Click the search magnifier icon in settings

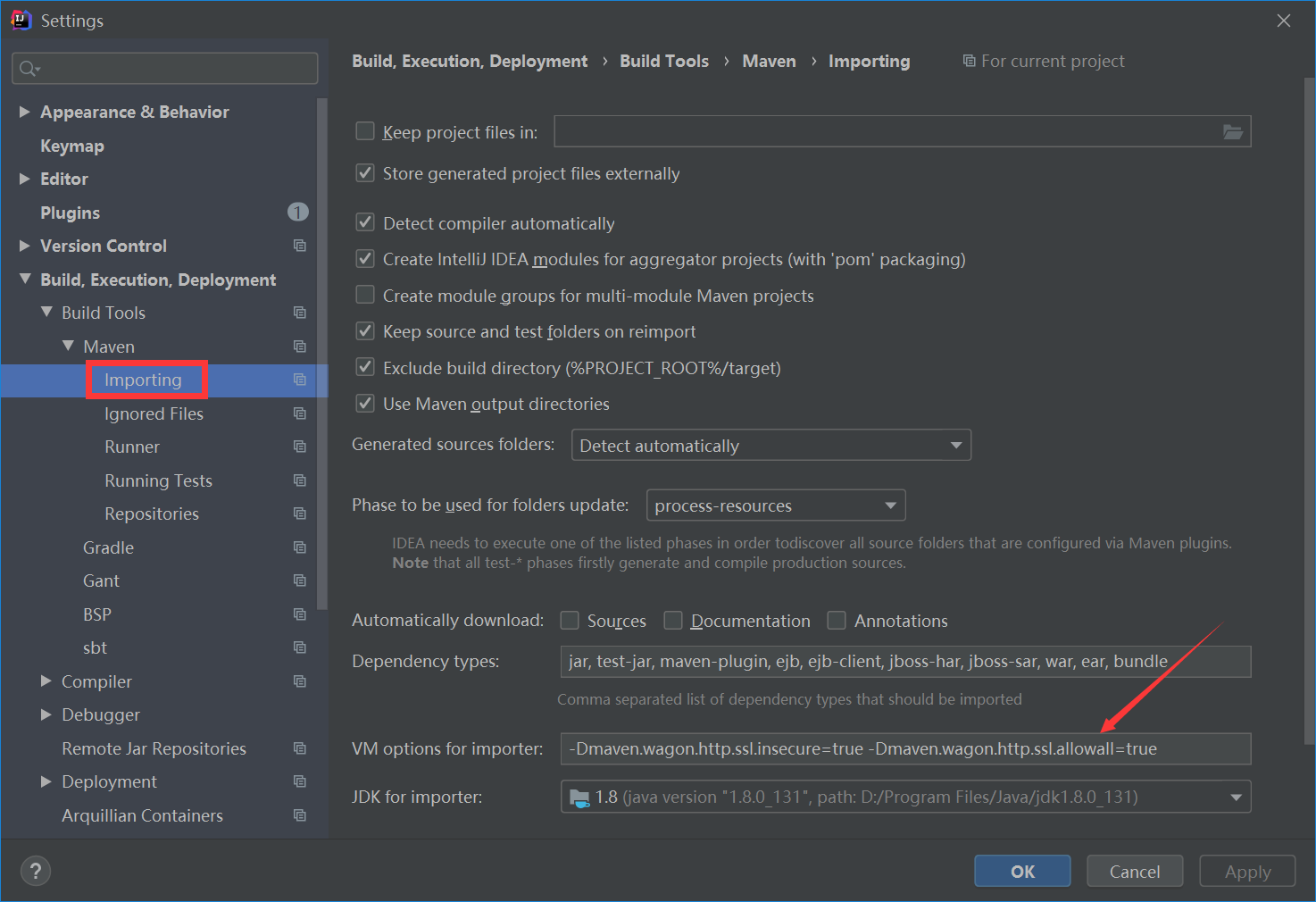[29, 69]
